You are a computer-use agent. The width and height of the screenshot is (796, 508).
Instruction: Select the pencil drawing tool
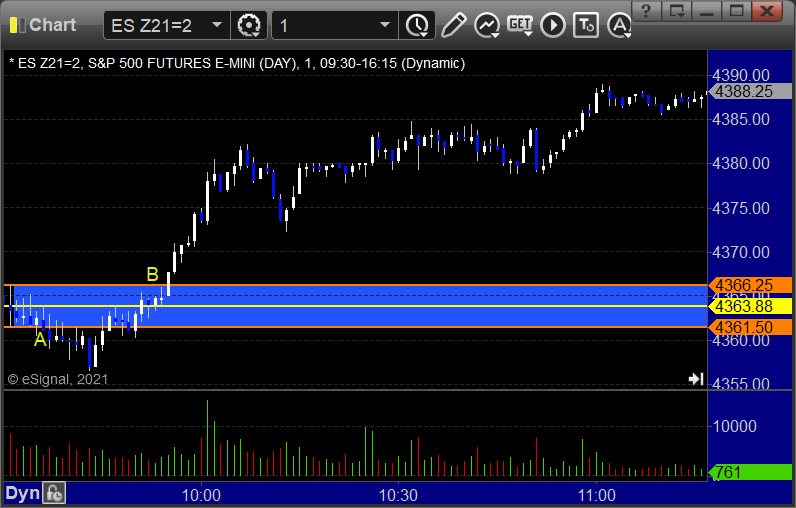click(453, 25)
